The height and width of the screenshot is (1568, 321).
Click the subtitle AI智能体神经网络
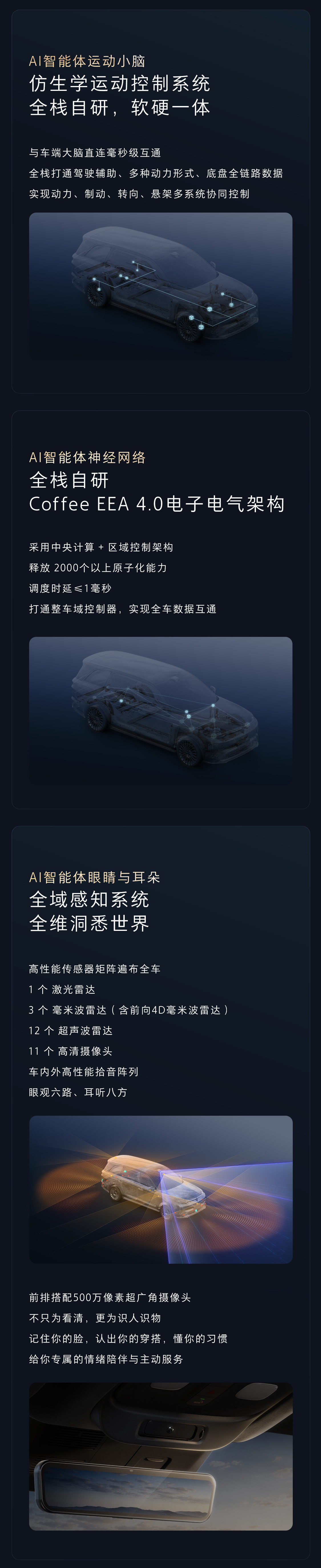coord(88,457)
